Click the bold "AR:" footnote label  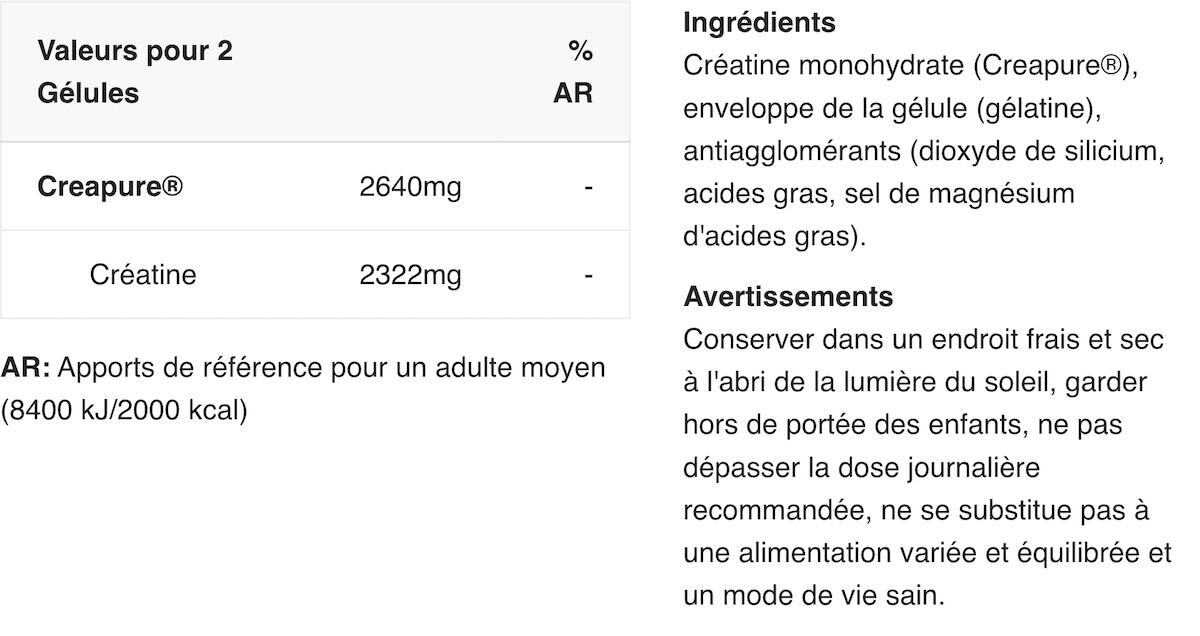click(x=25, y=368)
